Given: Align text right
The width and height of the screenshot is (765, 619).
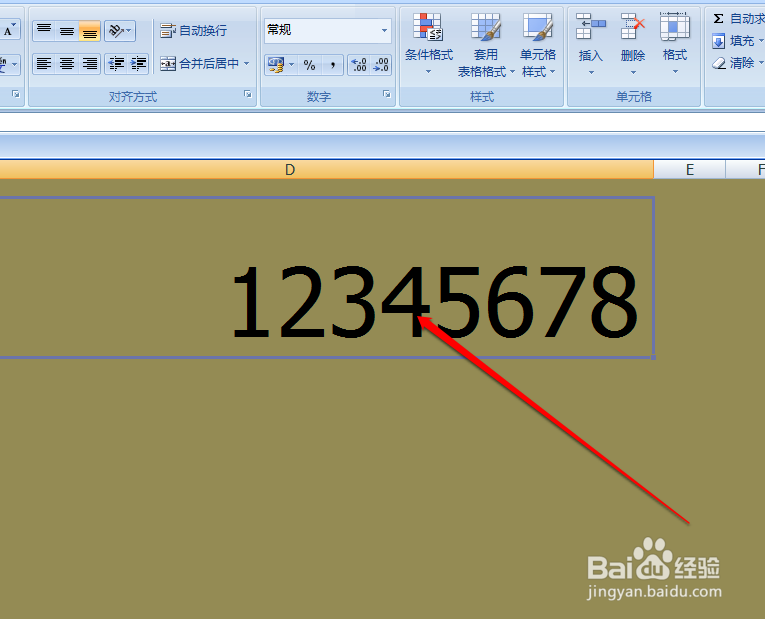Looking at the screenshot, I should coord(89,63).
